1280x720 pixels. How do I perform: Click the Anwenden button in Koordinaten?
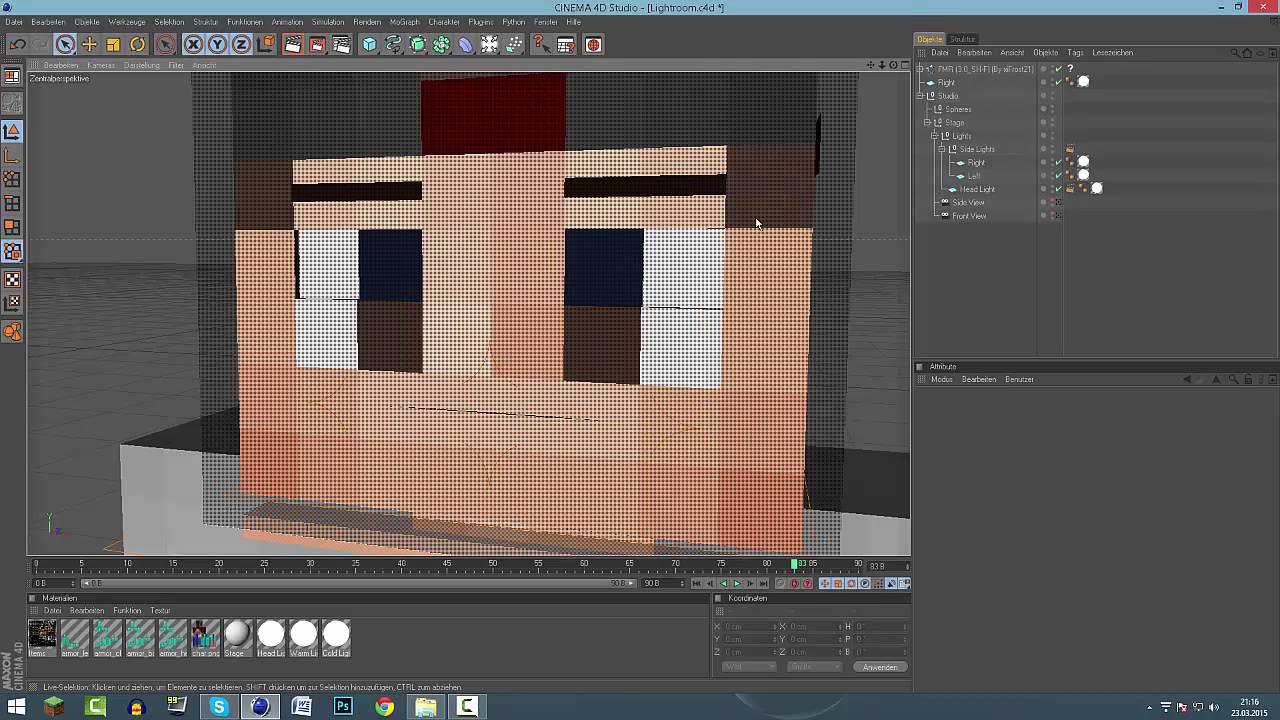click(880, 667)
